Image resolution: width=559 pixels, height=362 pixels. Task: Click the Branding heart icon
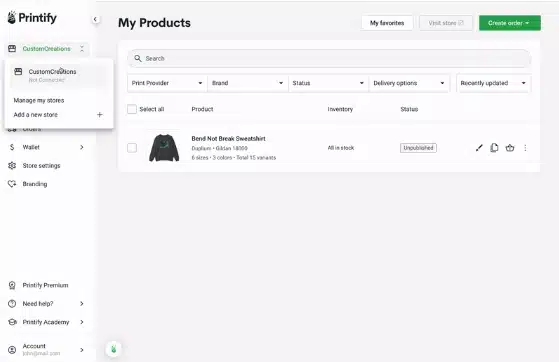12,184
